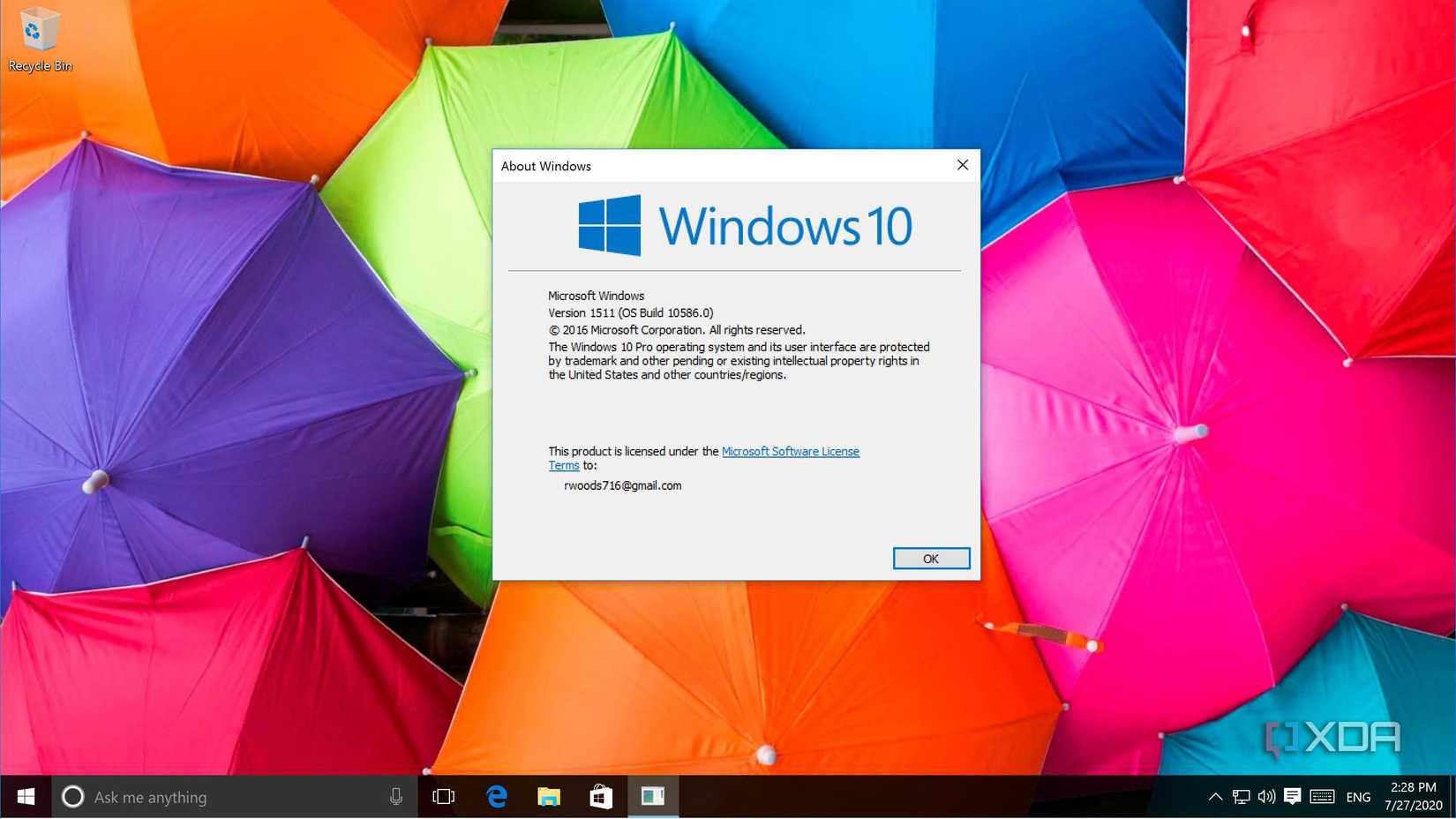Click the 2016 Microsoft Corporation copyright line
Screen dimensions: 1456x819
point(677,330)
